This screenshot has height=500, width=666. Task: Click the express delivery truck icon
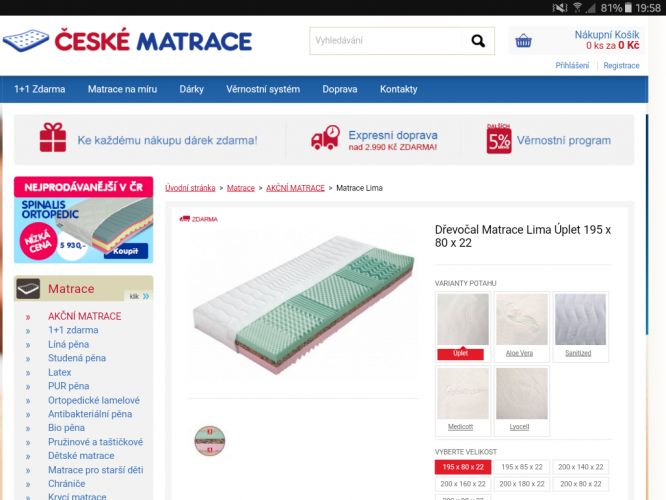tap(325, 138)
